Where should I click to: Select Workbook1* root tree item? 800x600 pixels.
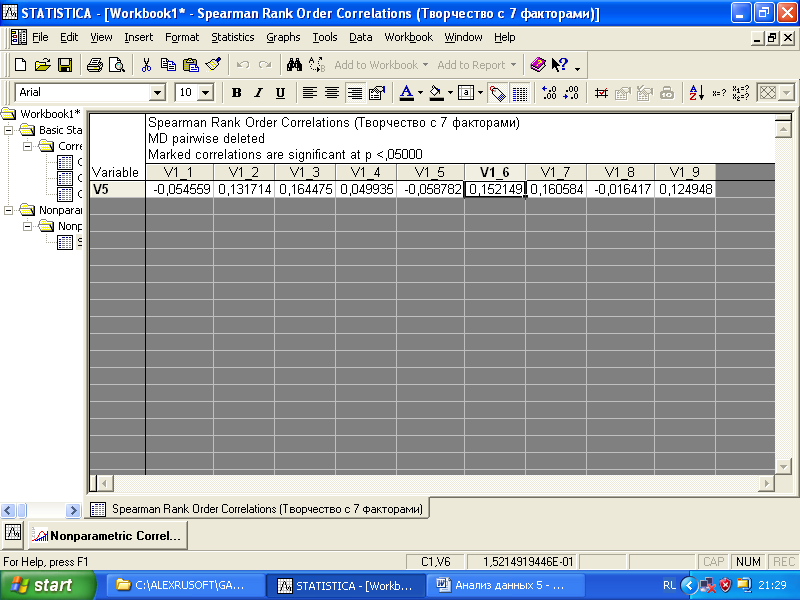point(50,114)
